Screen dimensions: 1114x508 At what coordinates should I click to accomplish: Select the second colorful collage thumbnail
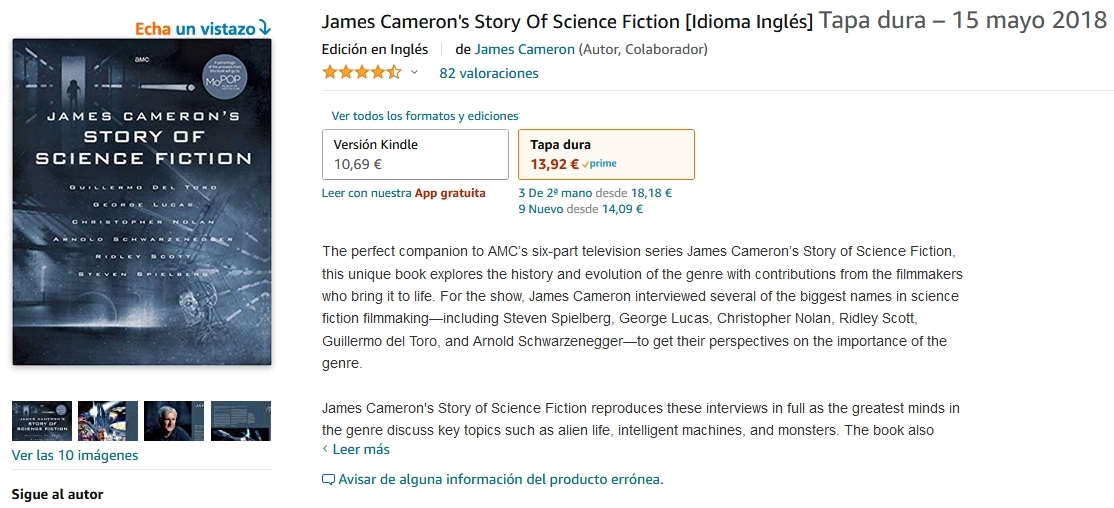[108, 421]
